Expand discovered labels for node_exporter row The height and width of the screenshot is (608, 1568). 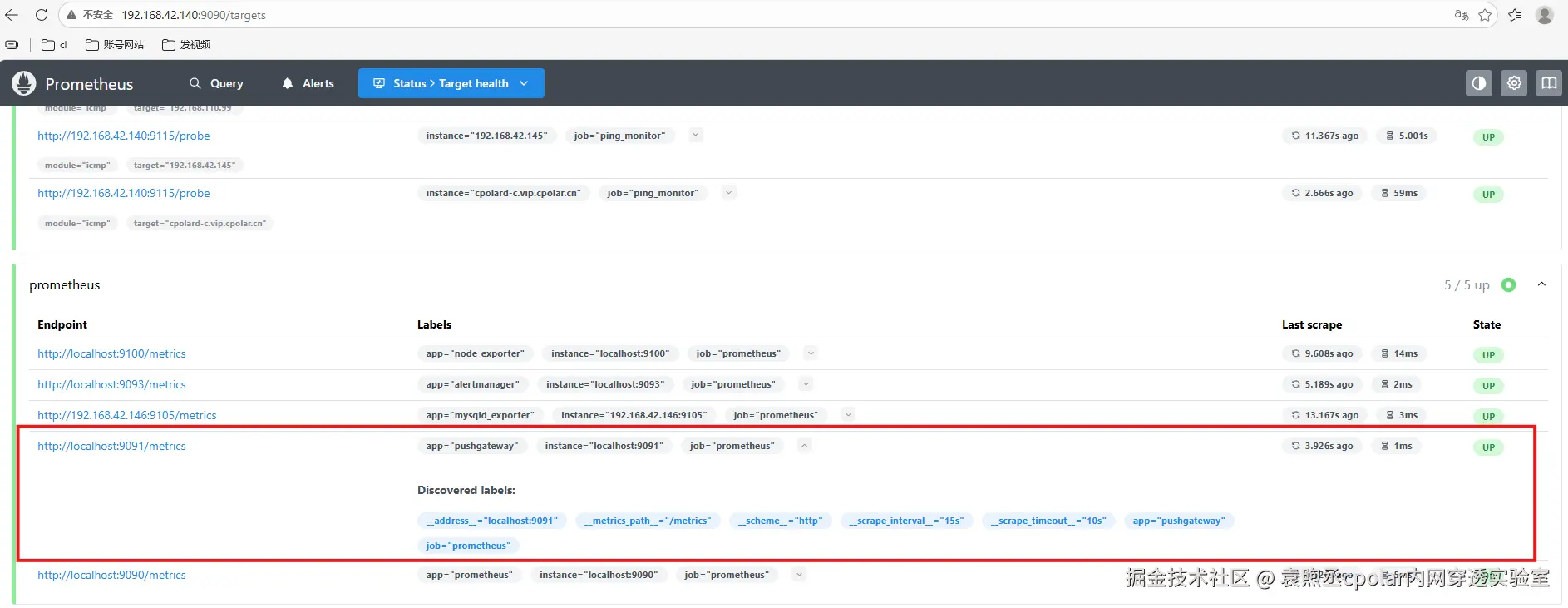pyautogui.click(x=811, y=353)
